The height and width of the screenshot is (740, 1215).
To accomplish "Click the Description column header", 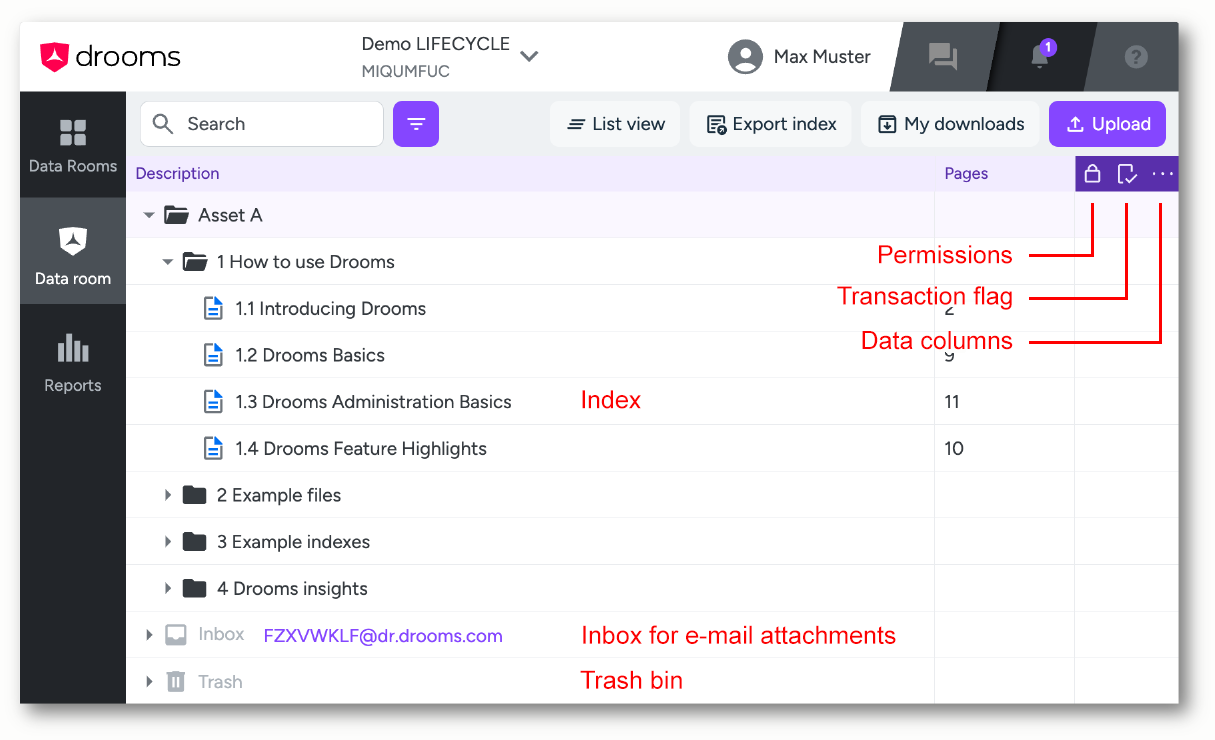I will tap(177, 173).
